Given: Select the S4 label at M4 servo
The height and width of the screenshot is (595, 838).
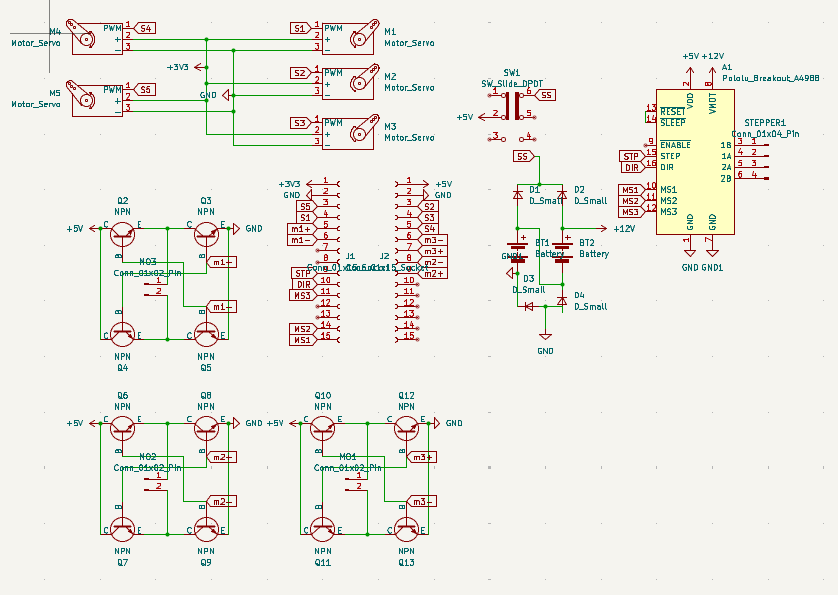Looking at the screenshot, I should click(146, 28).
